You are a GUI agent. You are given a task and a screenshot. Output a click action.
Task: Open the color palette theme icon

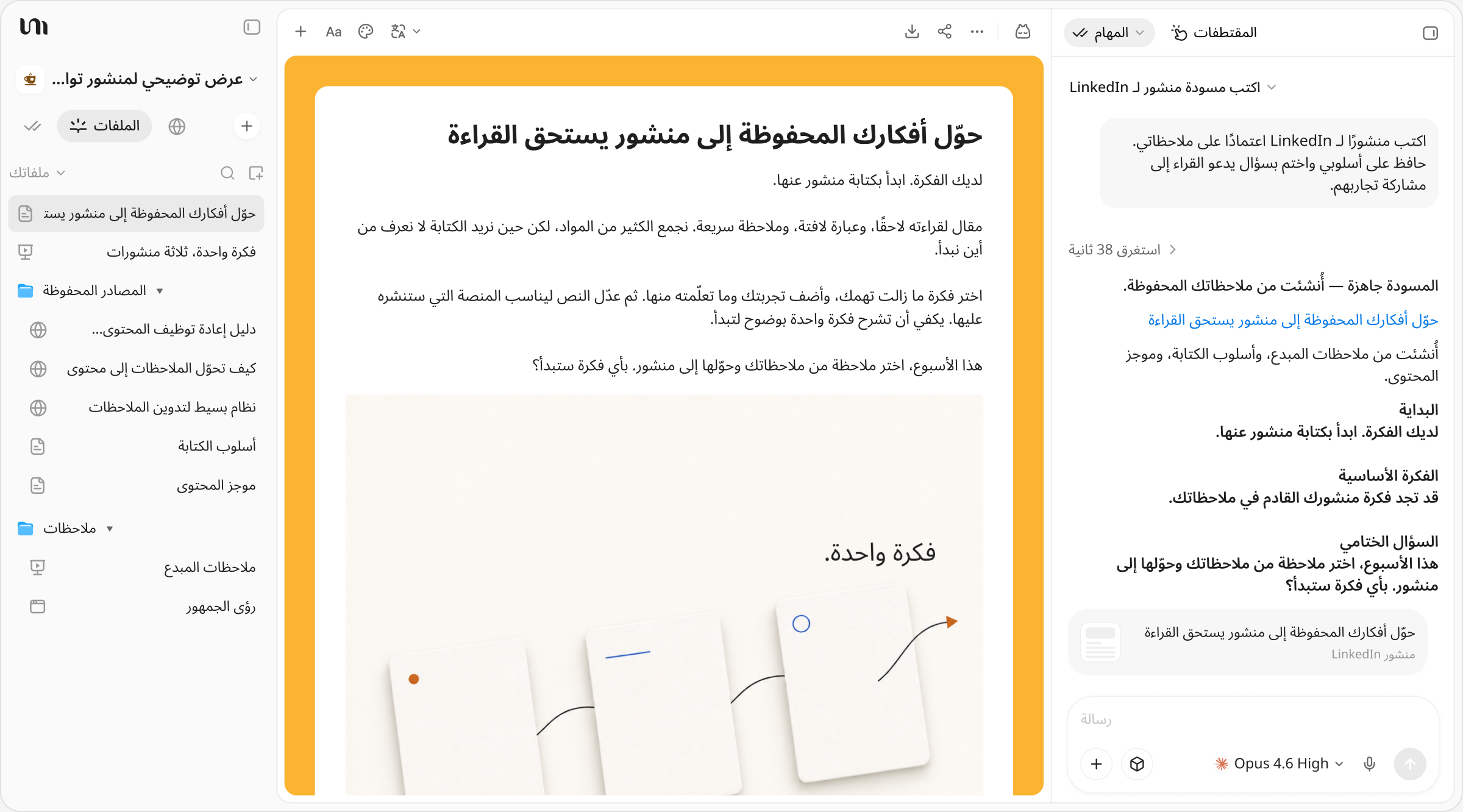coord(366,32)
